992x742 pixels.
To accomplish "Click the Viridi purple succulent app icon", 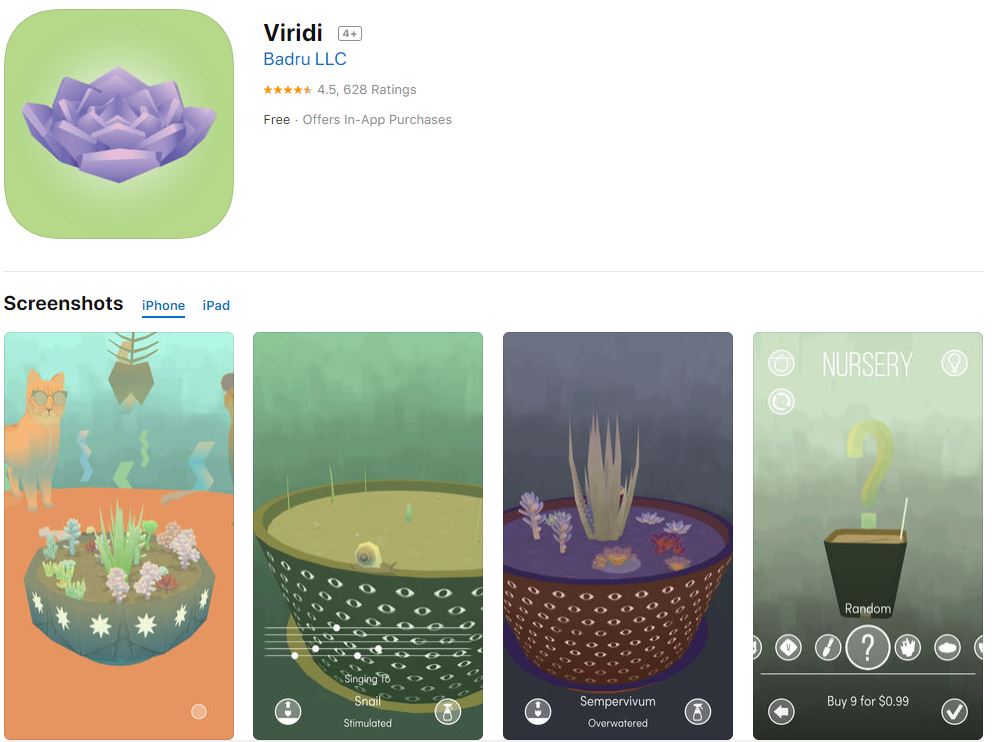I will tap(119, 124).
